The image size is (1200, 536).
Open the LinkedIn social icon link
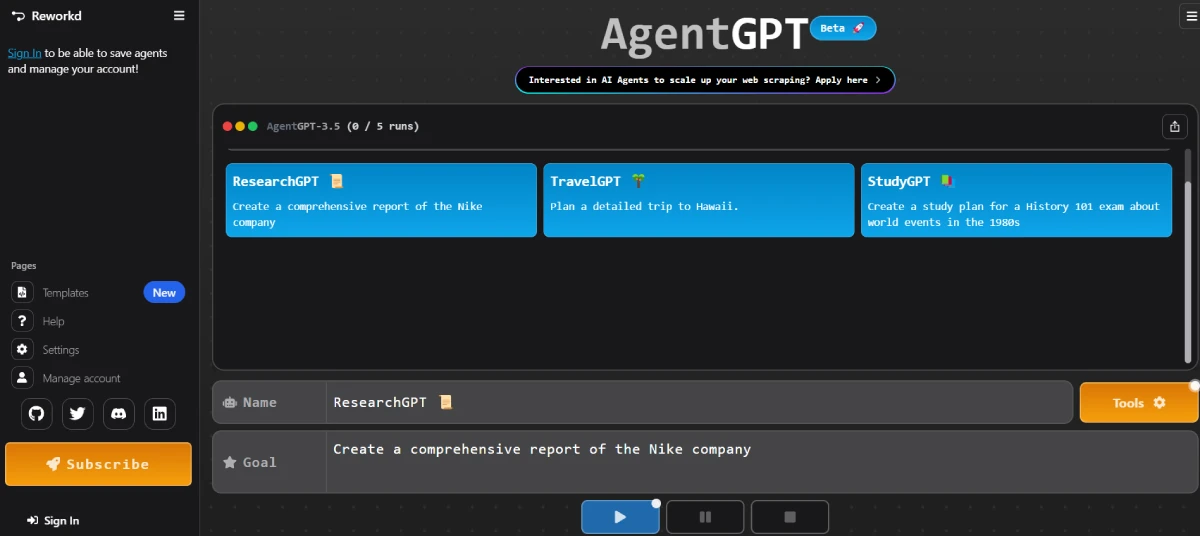point(159,413)
